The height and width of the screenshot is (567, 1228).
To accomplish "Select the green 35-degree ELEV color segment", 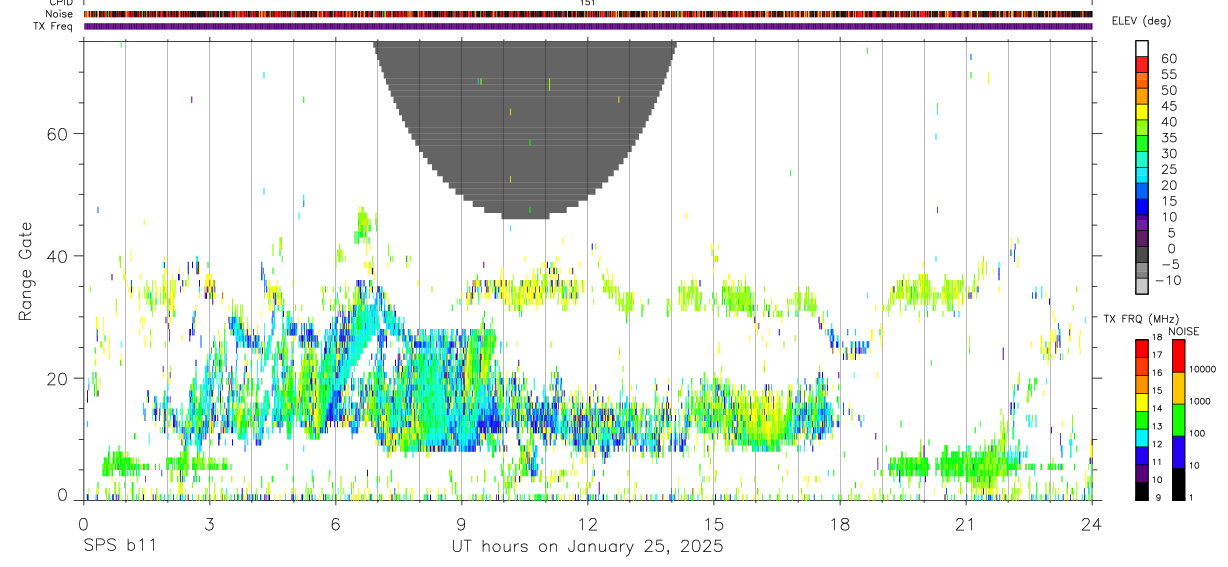I will click(x=1142, y=142).
